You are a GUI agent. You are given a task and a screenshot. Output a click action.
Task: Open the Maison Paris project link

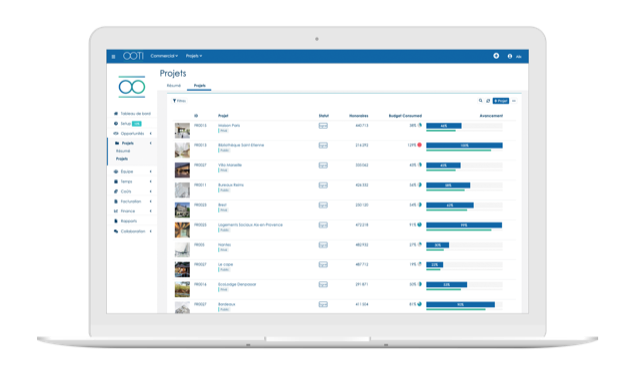click(229, 126)
